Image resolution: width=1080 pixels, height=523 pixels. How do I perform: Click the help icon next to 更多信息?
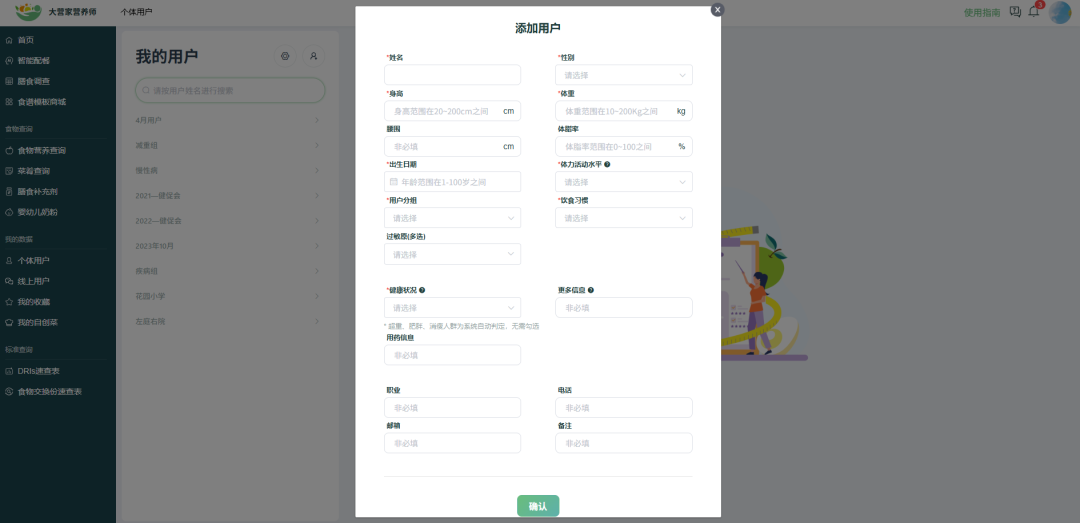(591, 290)
